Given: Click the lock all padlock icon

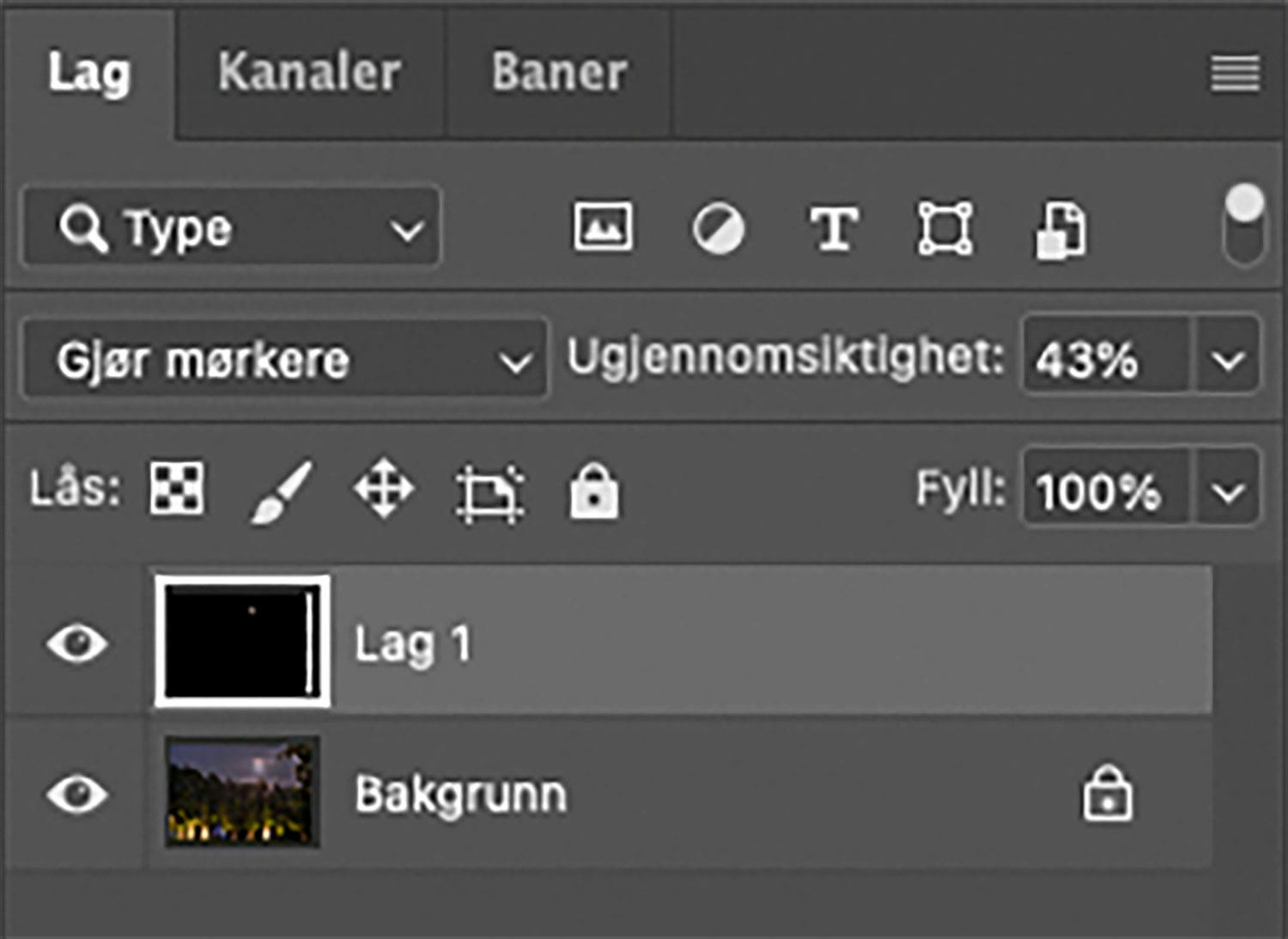Looking at the screenshot, I should pos(593,491).
